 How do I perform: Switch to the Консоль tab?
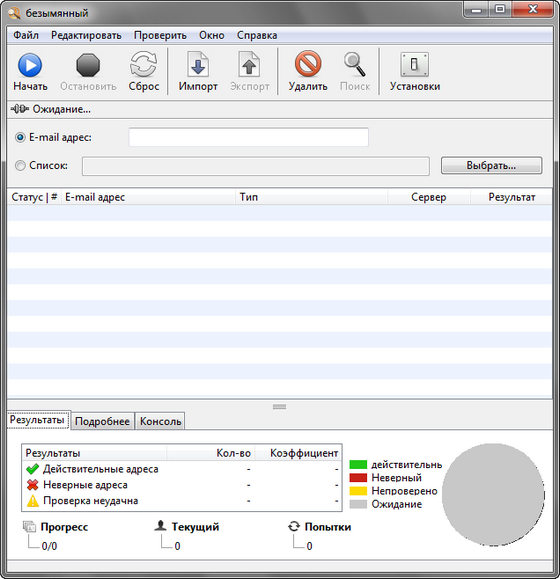(161, 421)
